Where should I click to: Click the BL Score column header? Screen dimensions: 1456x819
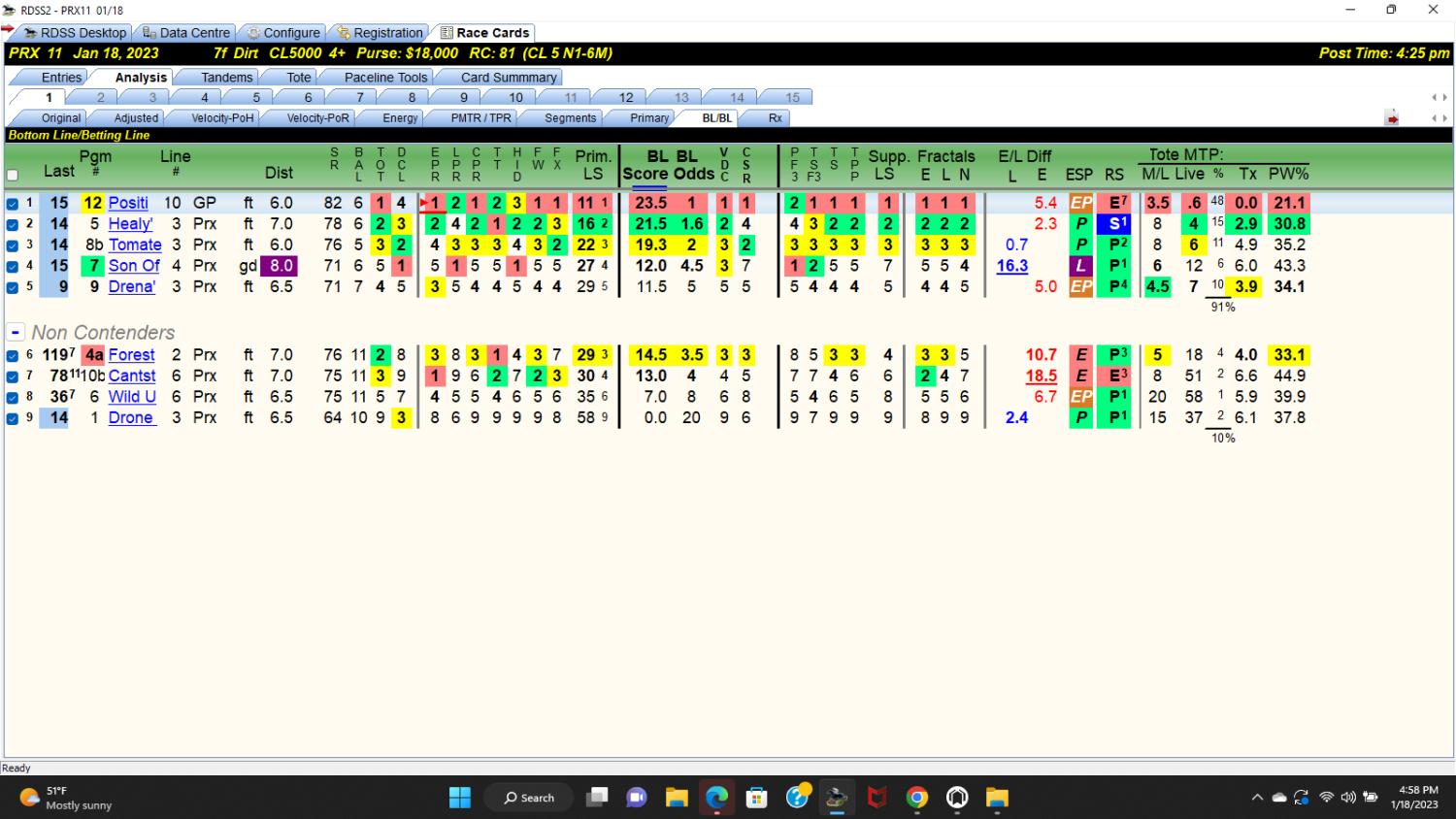point(645,165)
